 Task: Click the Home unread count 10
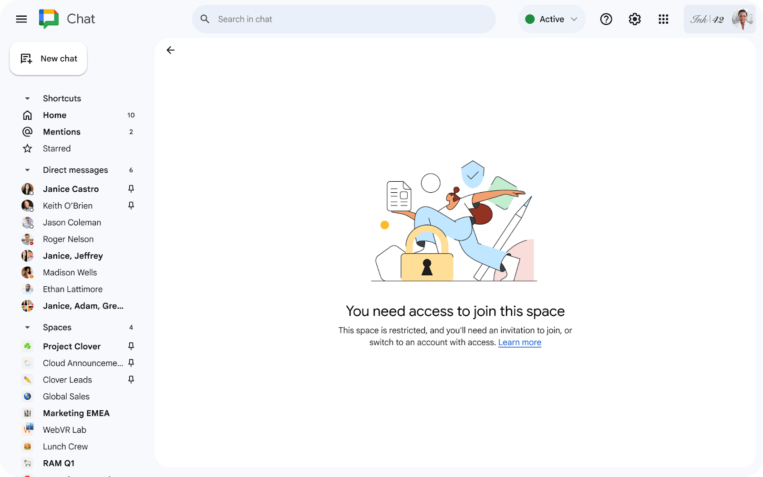pos(131,115)
